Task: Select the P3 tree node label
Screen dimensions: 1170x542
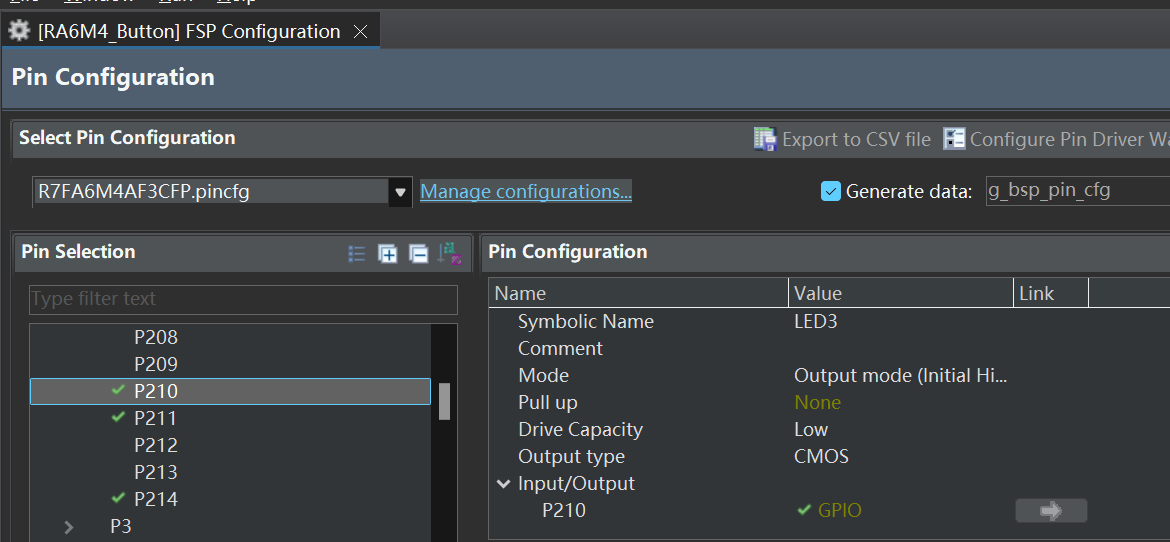Action: (121, 526)
